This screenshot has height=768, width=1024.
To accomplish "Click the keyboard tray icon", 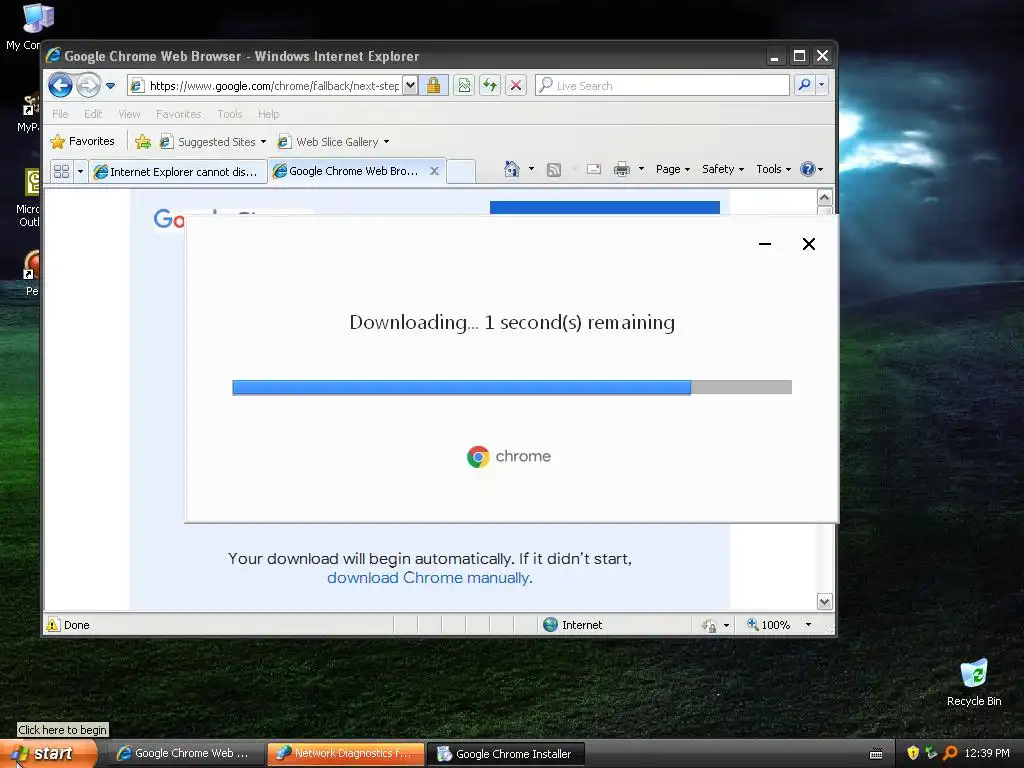I will [876, 754].
